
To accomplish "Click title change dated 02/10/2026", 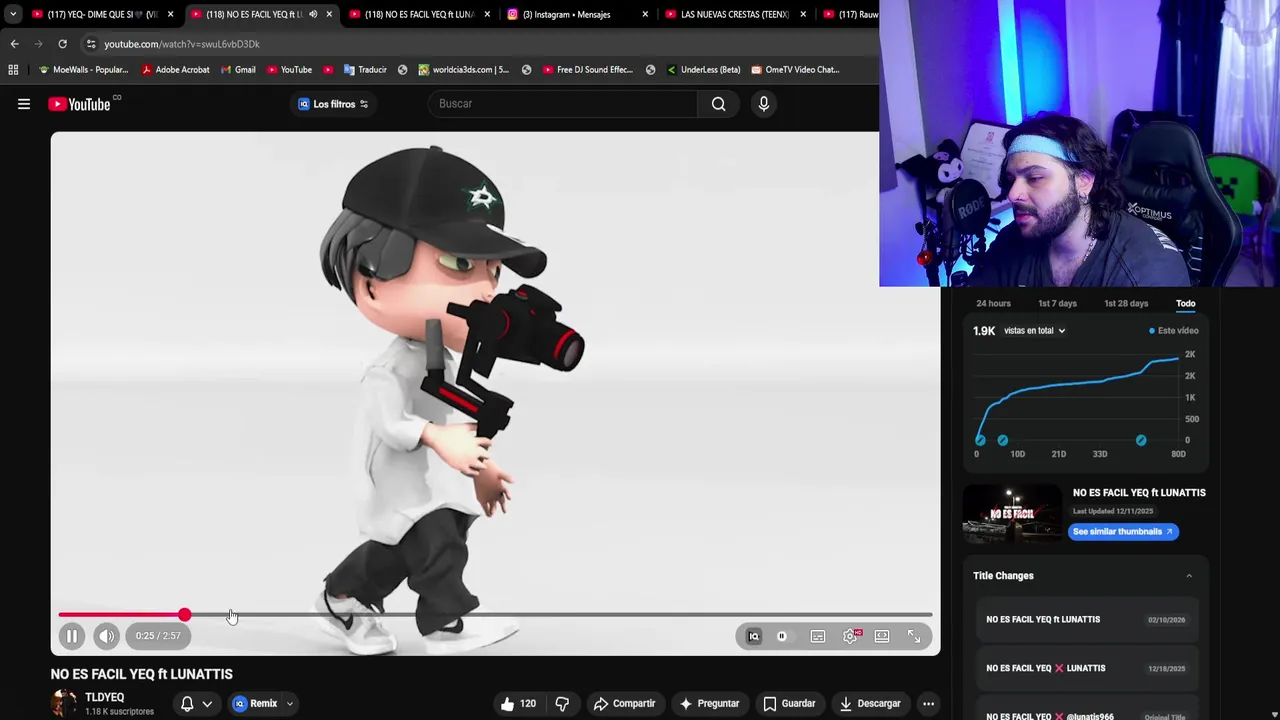I will 1086,620.
